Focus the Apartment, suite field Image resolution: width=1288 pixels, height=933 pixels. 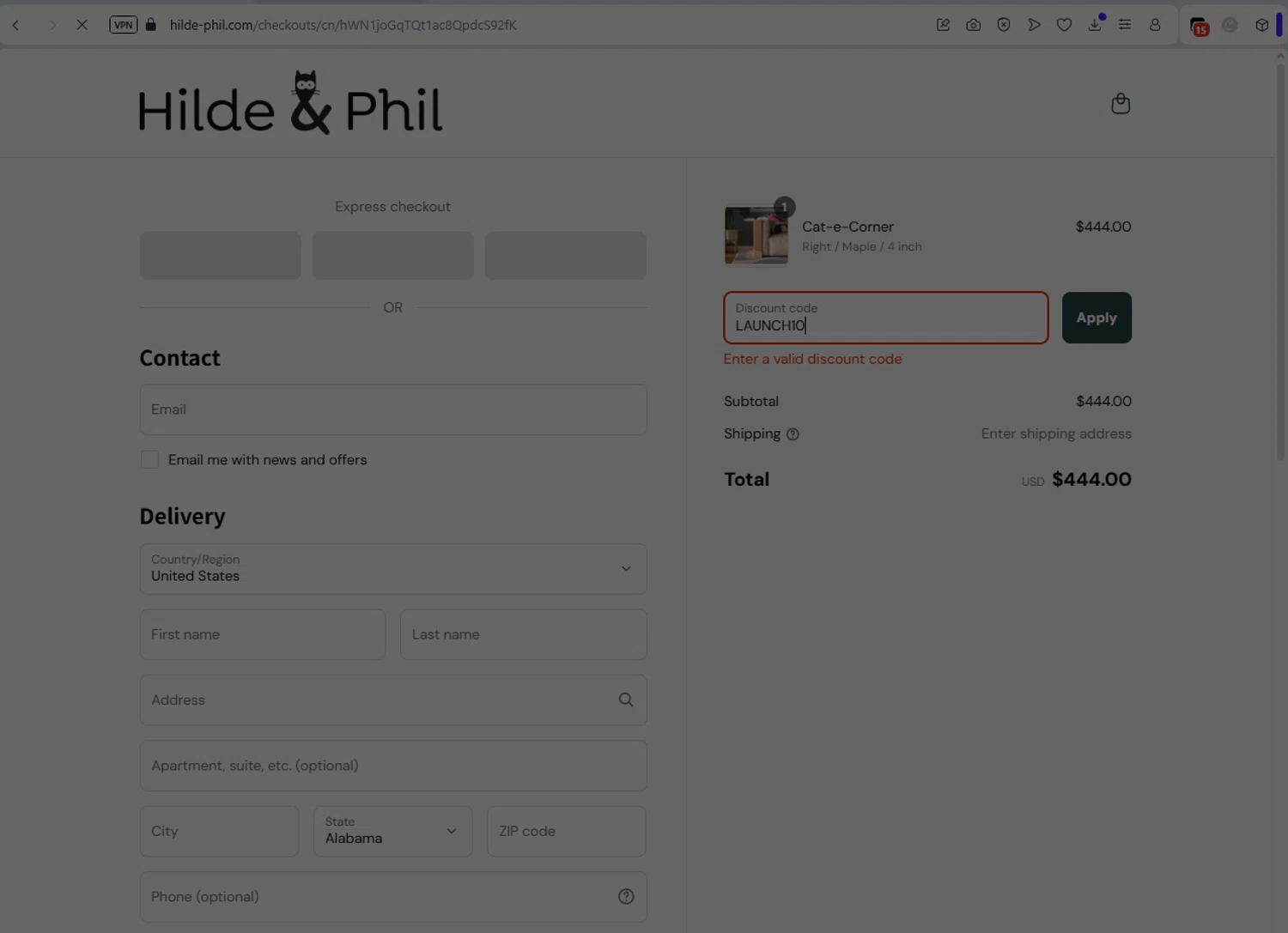(x=393, y=766)
